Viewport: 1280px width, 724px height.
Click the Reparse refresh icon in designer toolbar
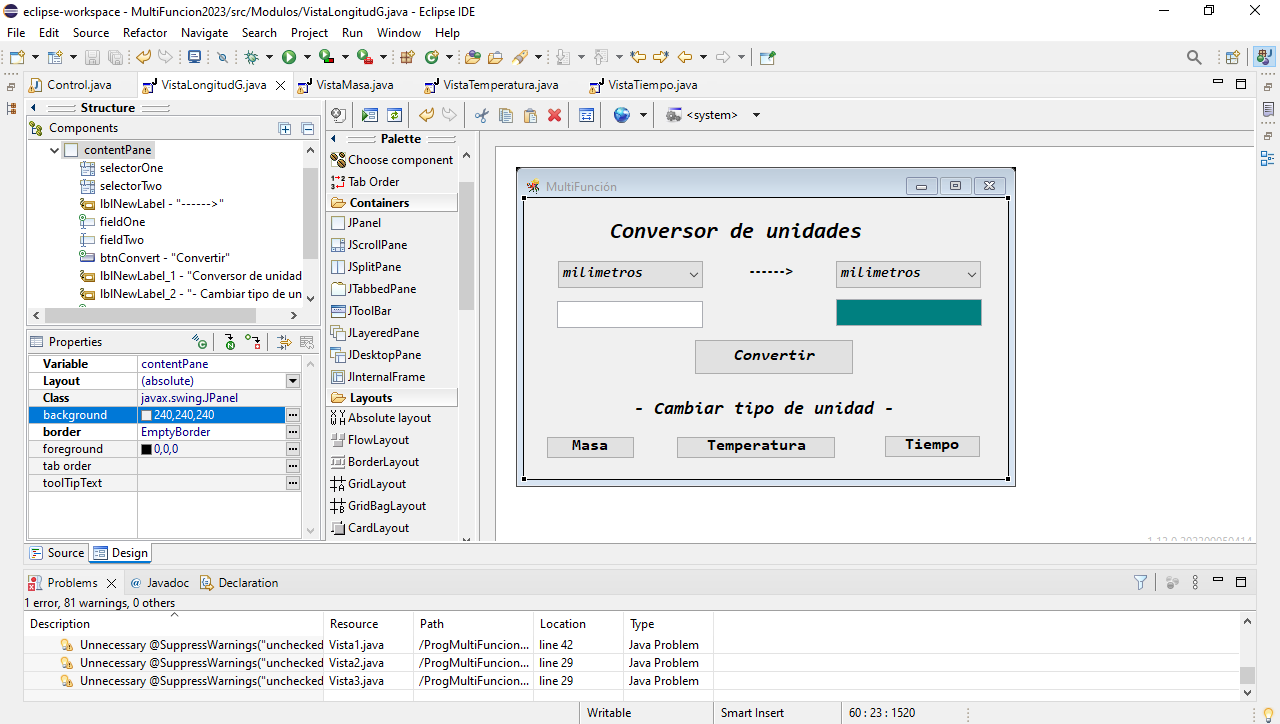395,115
